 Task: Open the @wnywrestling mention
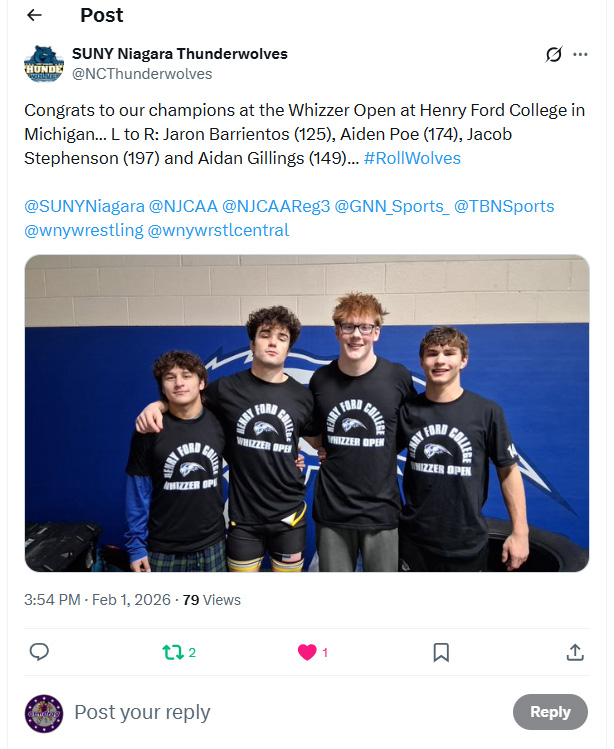[84, 230]
